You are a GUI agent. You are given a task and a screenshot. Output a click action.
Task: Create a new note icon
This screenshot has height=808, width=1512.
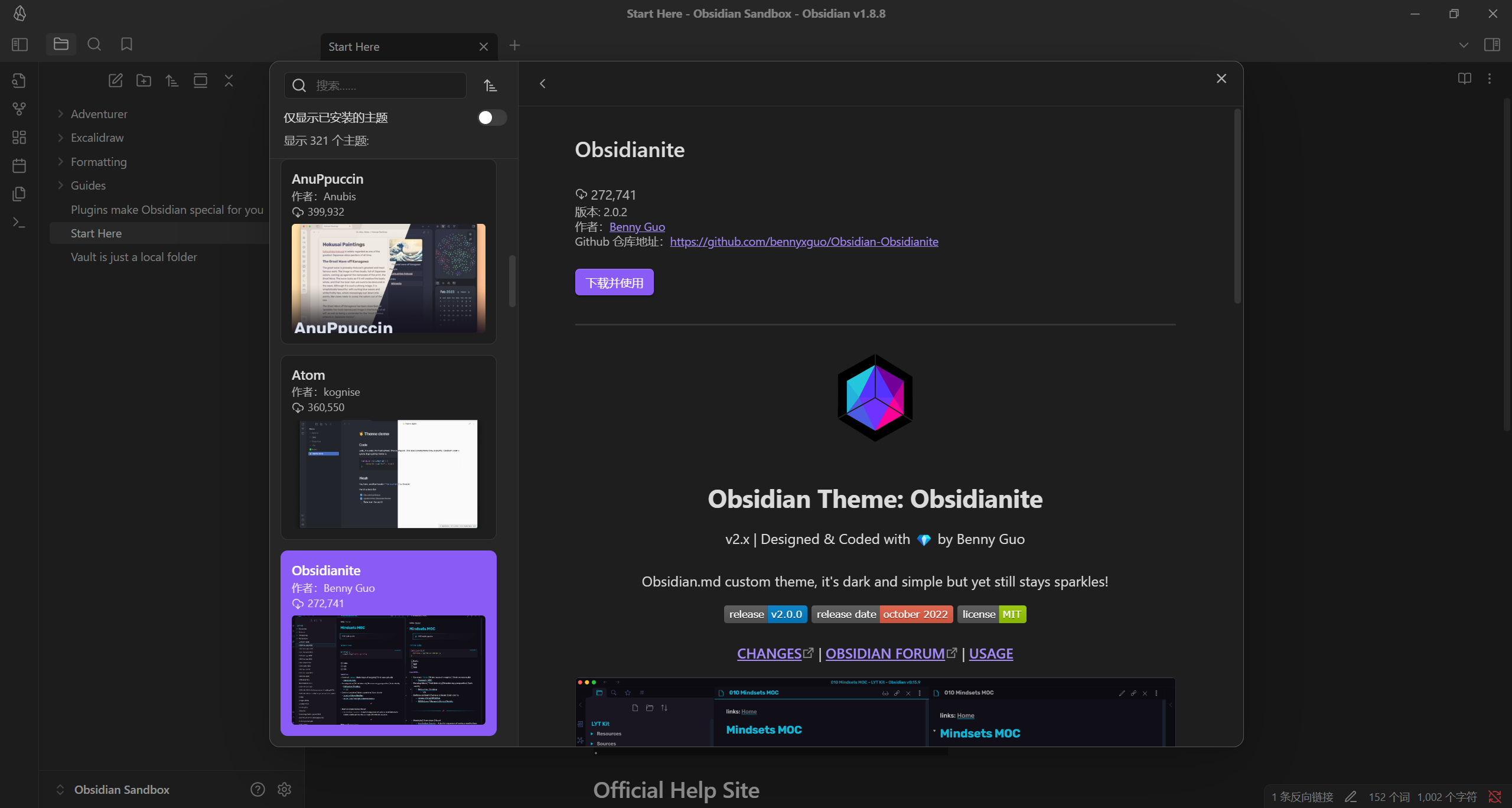pyautogui.click(x=115, y=80)
